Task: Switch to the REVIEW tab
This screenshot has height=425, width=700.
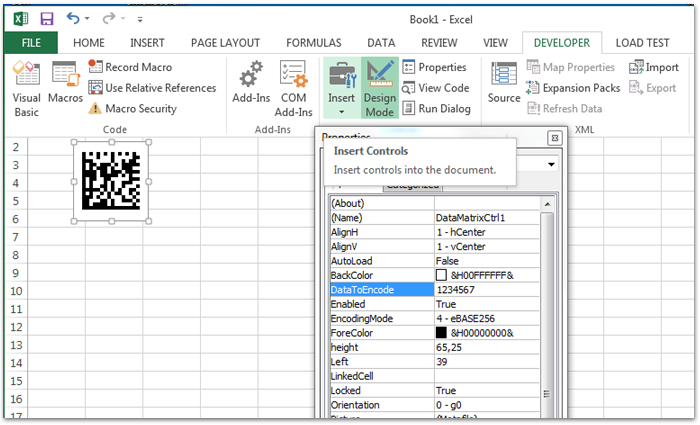Action: click(439, 43)
